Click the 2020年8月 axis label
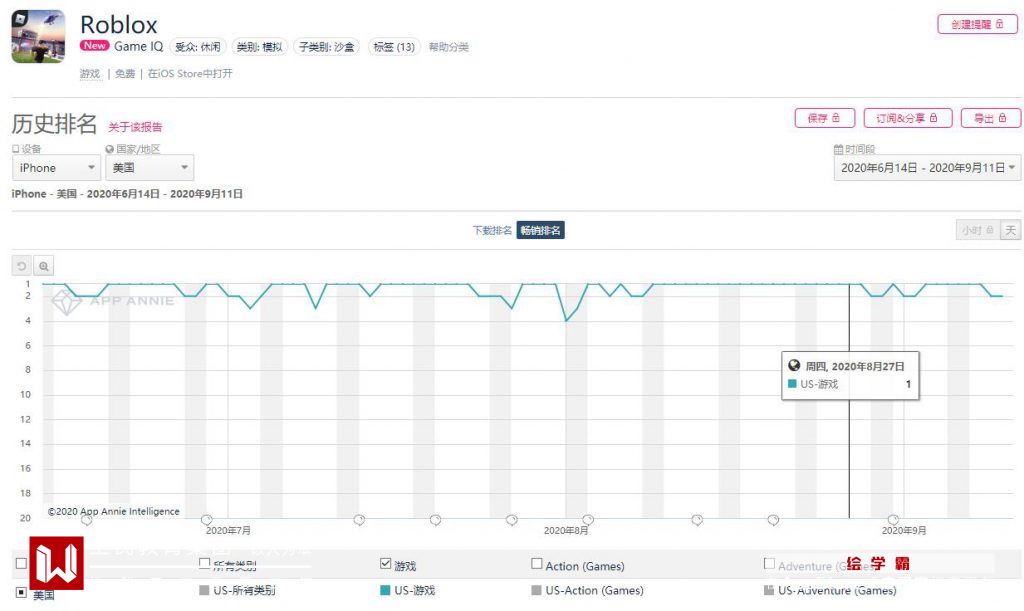 (566, 531)
